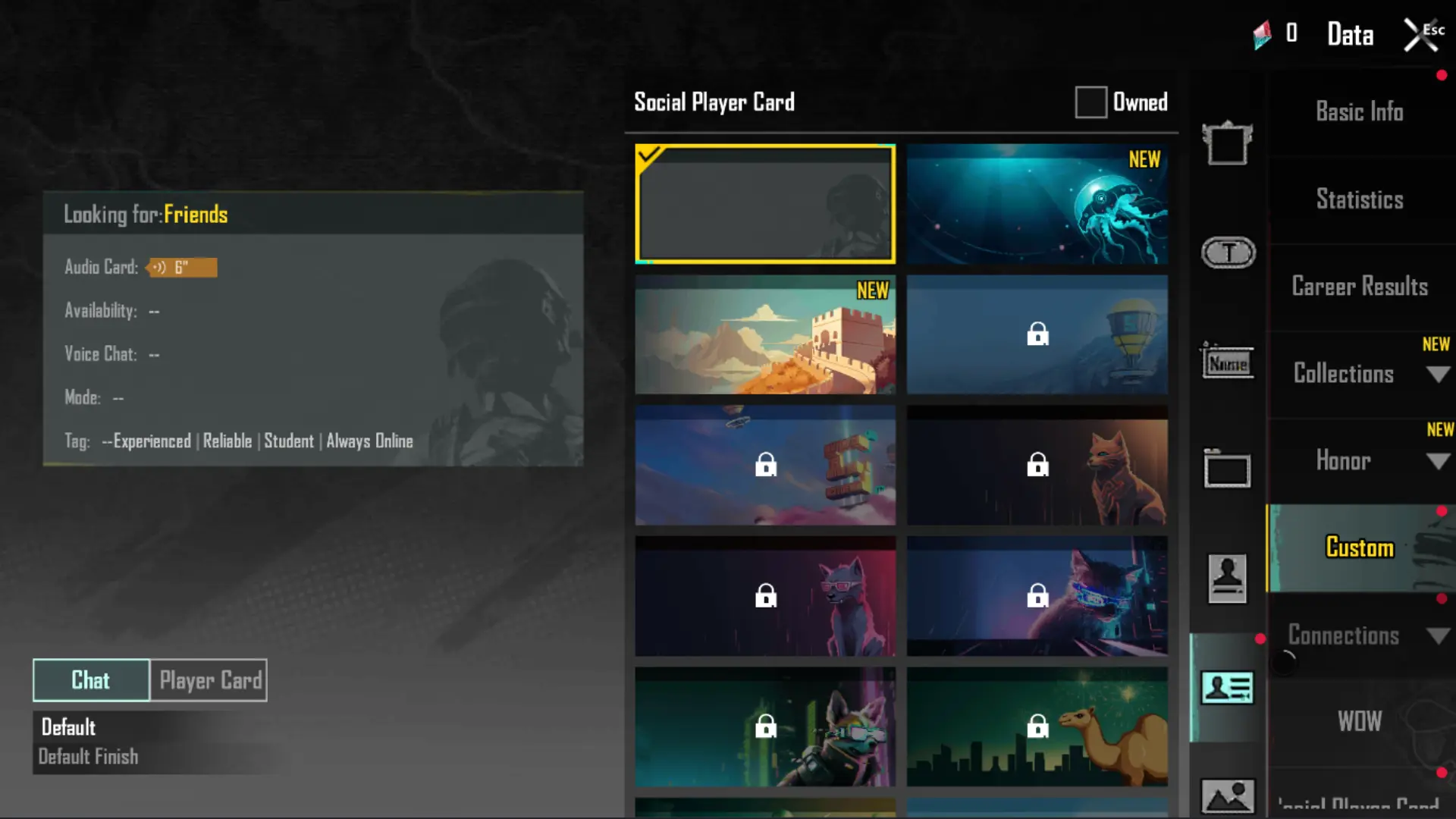Image resolution: width=1456 pixels, height=819 pixels.
Task: Switch to the Chat tab
Action: tap(91, 680)
